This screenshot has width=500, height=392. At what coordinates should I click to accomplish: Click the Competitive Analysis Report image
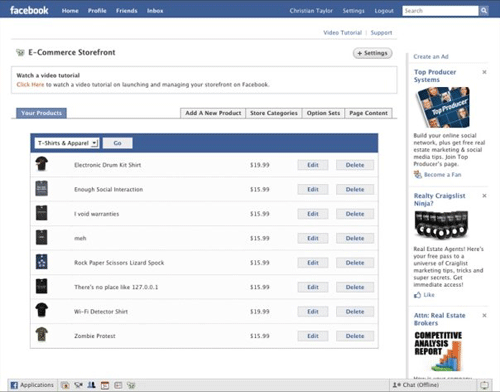pyautogui.click(x=439, y=351)
